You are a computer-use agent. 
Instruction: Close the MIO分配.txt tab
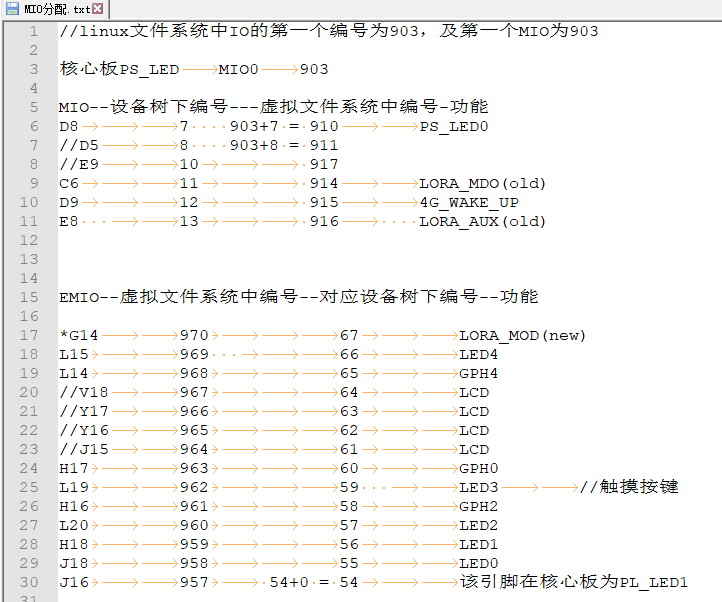(97, 8)
